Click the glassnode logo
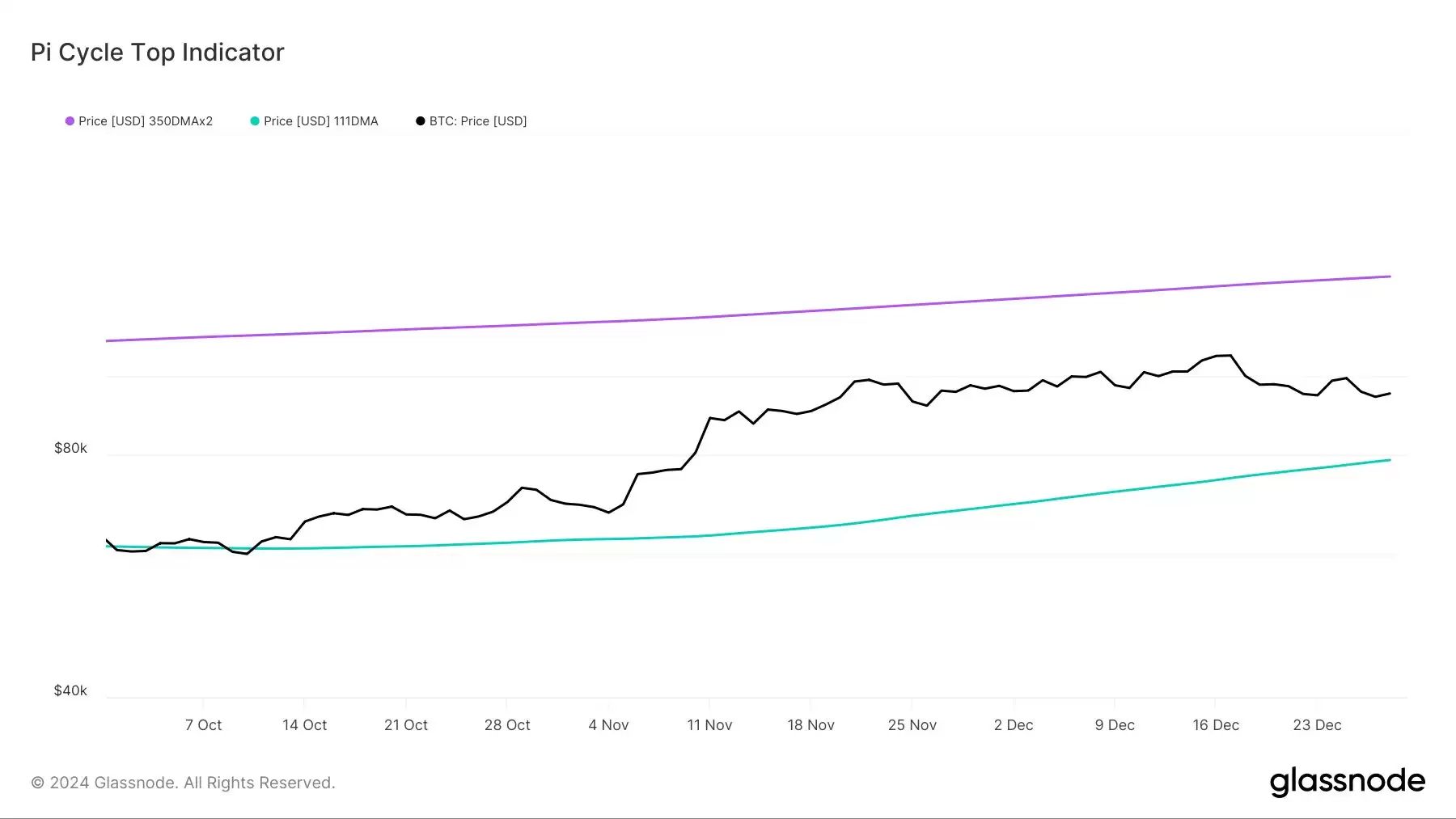Viewport: 1456px width, 819px height. point(1348,781)
